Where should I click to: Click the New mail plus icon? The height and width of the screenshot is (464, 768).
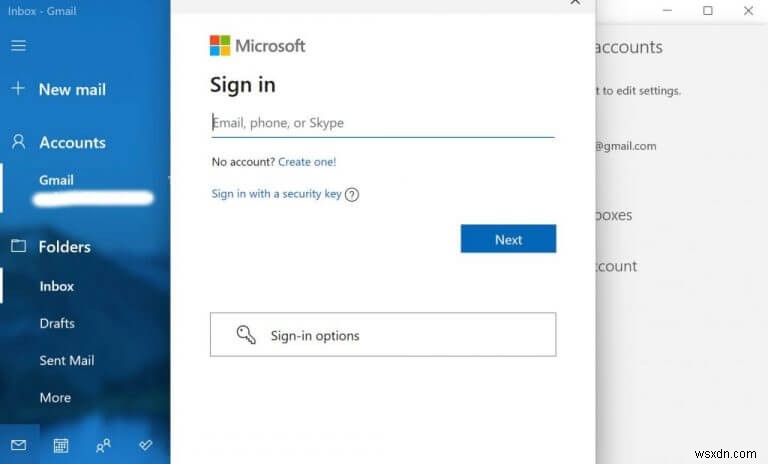click(18, 88)
